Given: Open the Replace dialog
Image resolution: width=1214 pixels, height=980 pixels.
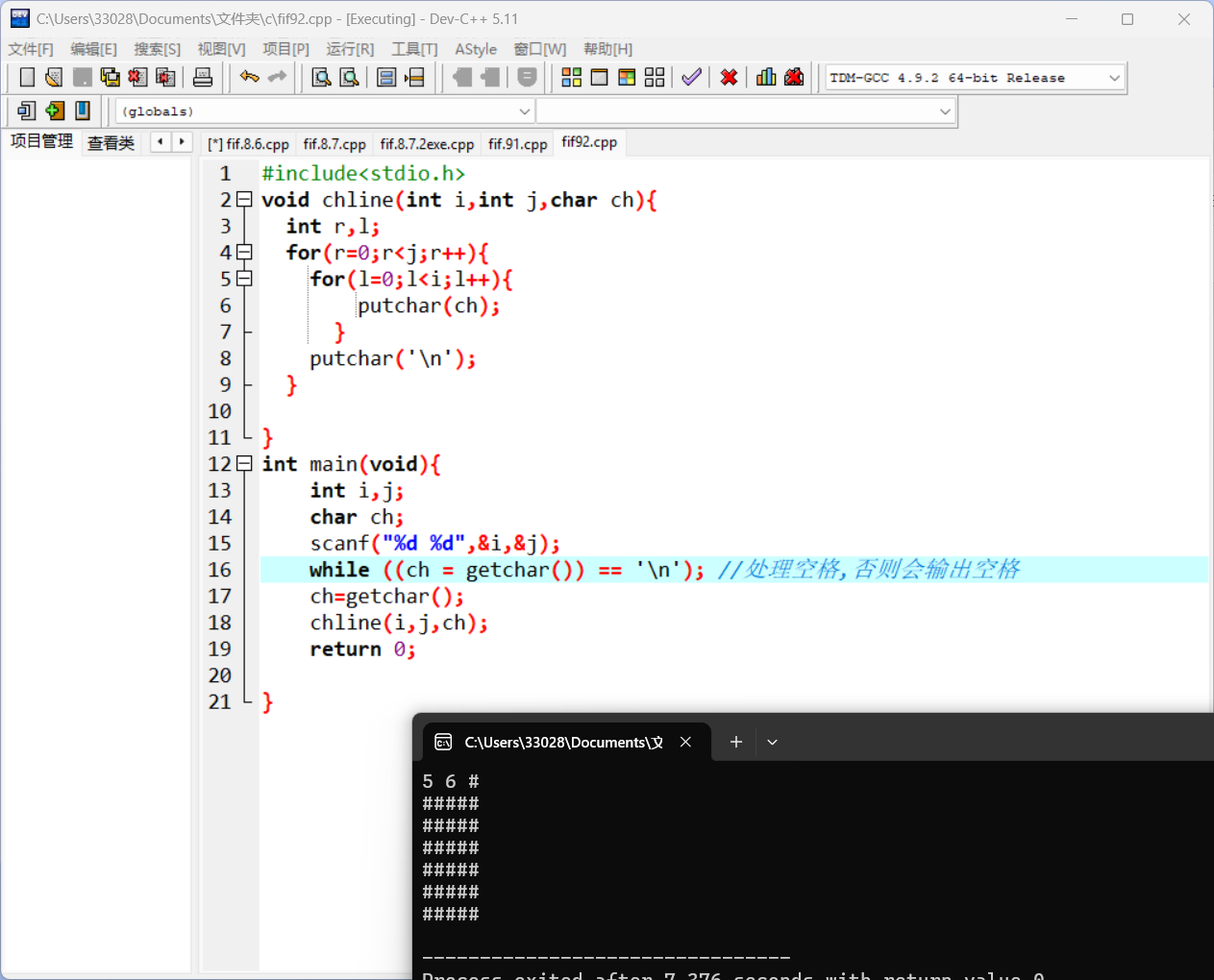Looking at the screenshot, I should point(350,78).
